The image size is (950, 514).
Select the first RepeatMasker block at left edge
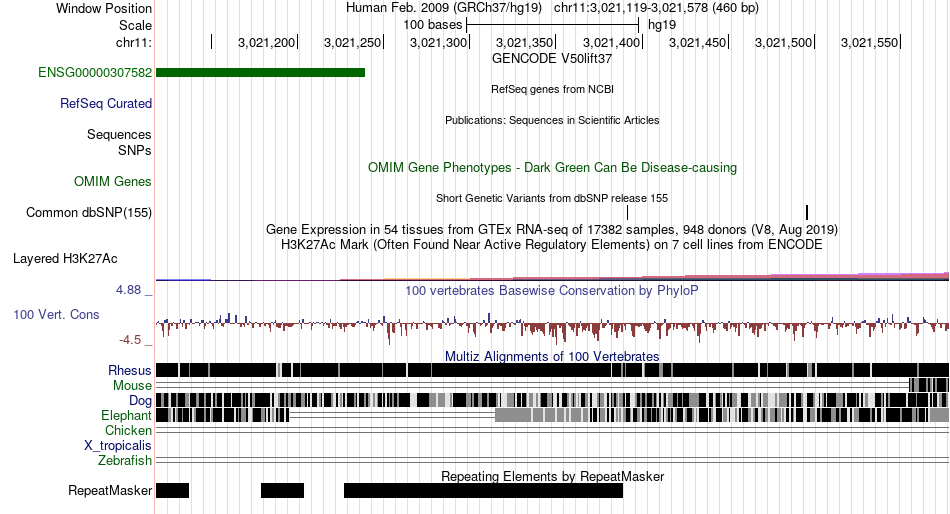coord(173,490)
